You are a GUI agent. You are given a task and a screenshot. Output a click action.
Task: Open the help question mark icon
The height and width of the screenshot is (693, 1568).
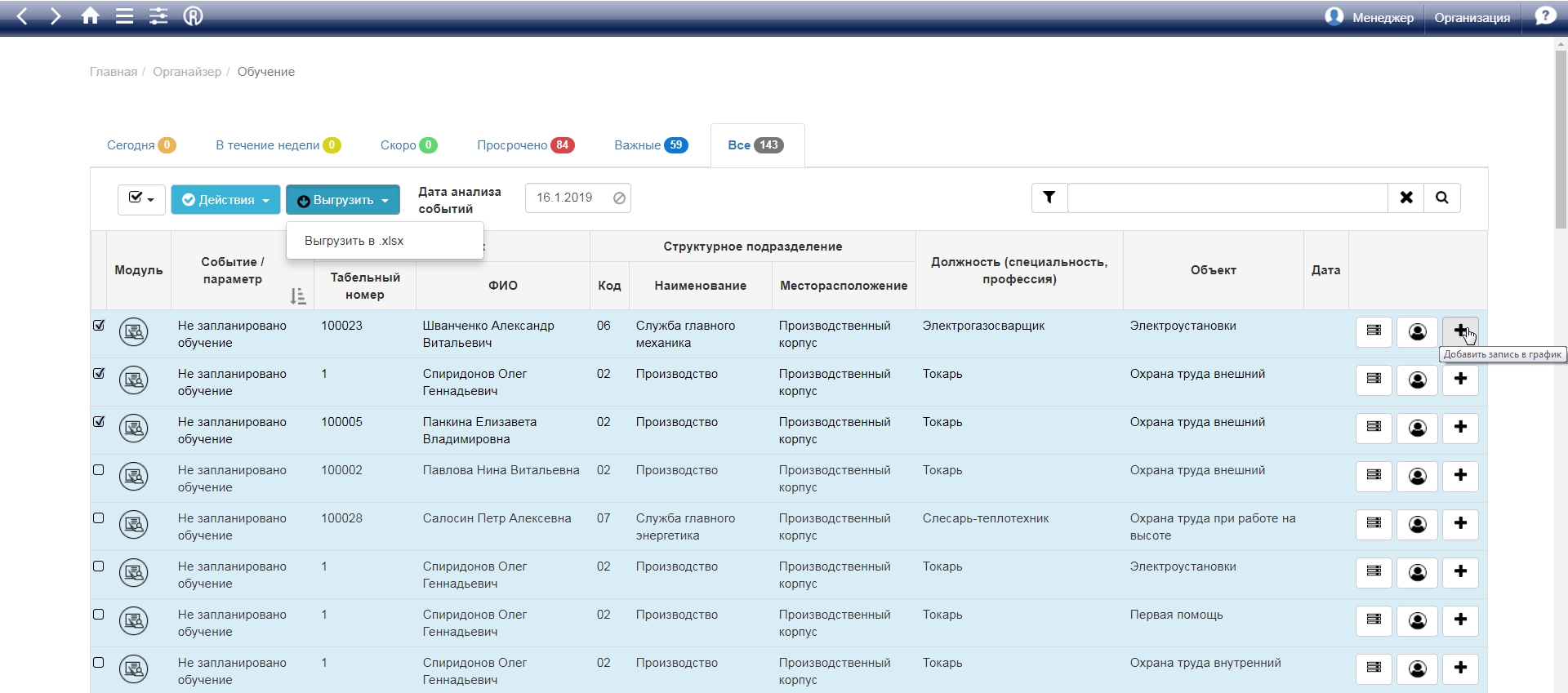point(1544,16)
